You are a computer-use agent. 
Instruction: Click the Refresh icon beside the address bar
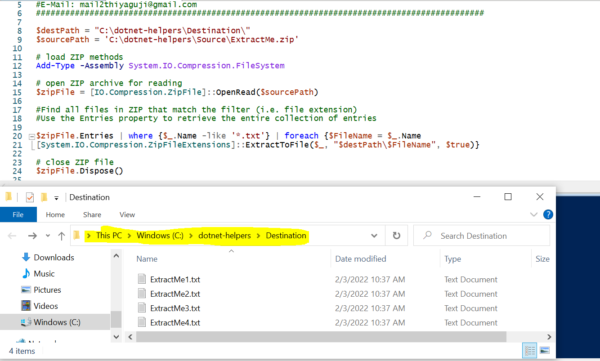pyautogui.click(x=396, y=235)
